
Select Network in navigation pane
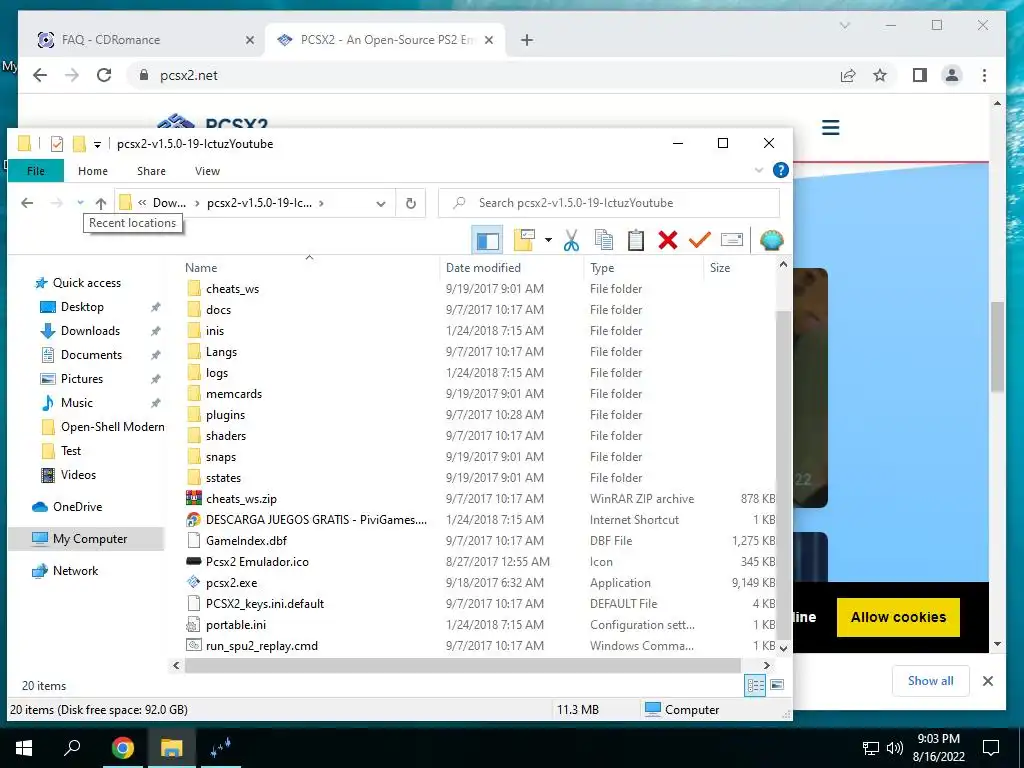(75, 571)
